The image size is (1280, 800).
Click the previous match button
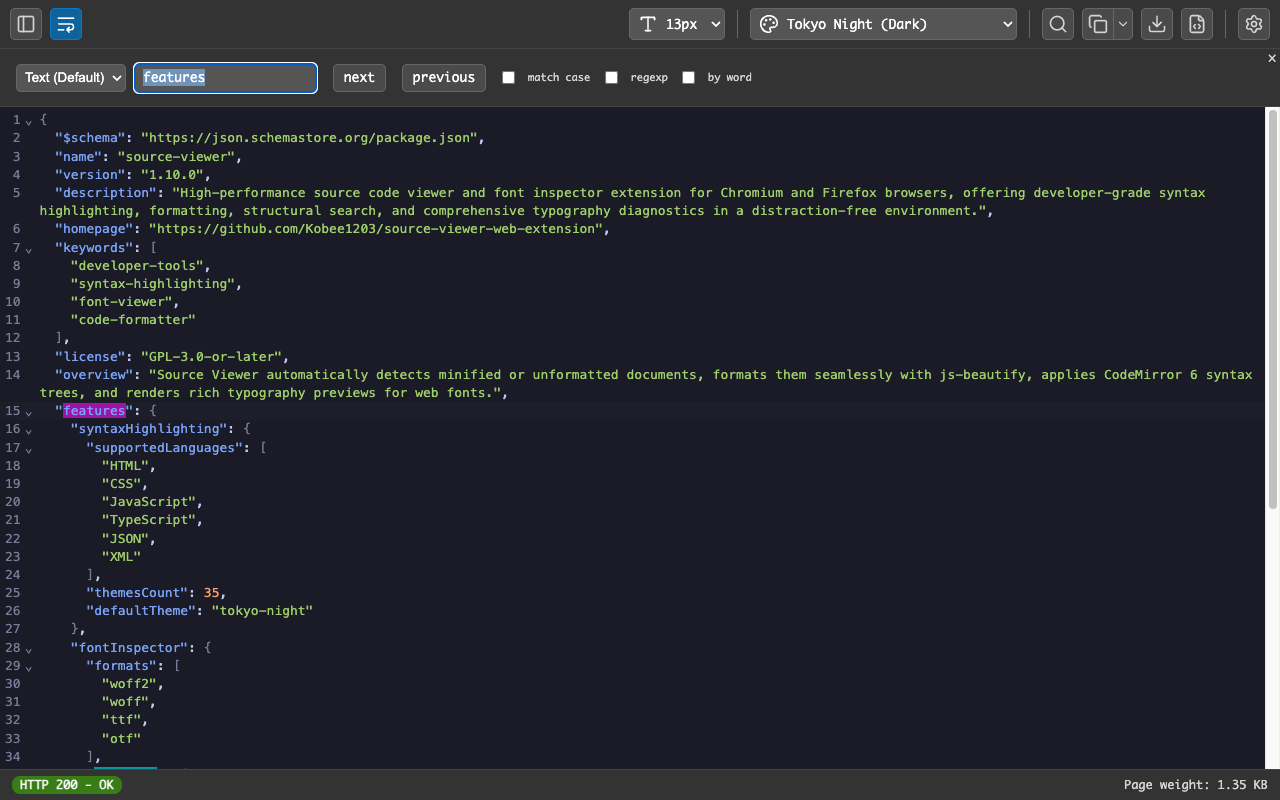tap(444, 77)
